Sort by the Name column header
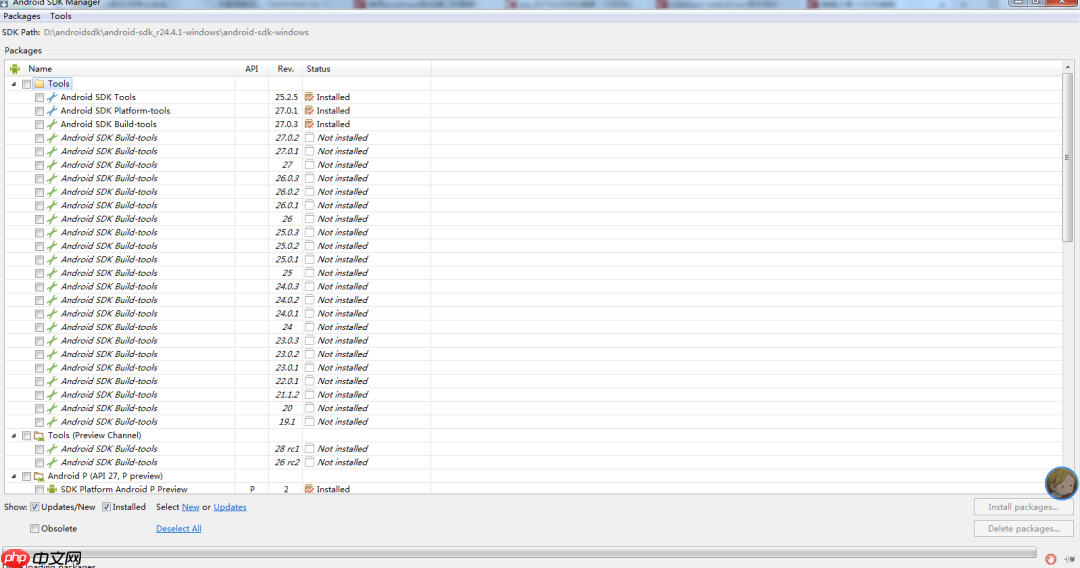The height and width of the screenshot is (568, 1080). (x=40, y=69)
